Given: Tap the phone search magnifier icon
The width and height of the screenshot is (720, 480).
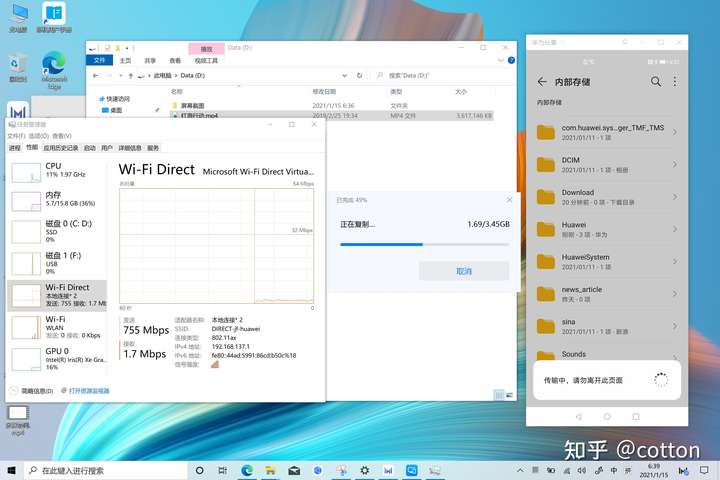Looking at the screenshot, I should click(x=656, y=82).
